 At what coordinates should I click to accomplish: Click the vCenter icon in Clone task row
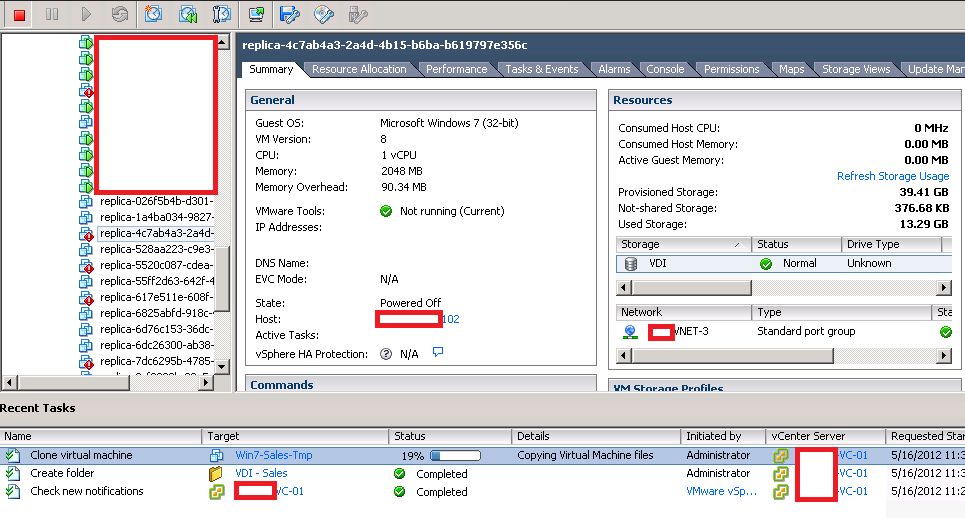[x=780, y=456]
